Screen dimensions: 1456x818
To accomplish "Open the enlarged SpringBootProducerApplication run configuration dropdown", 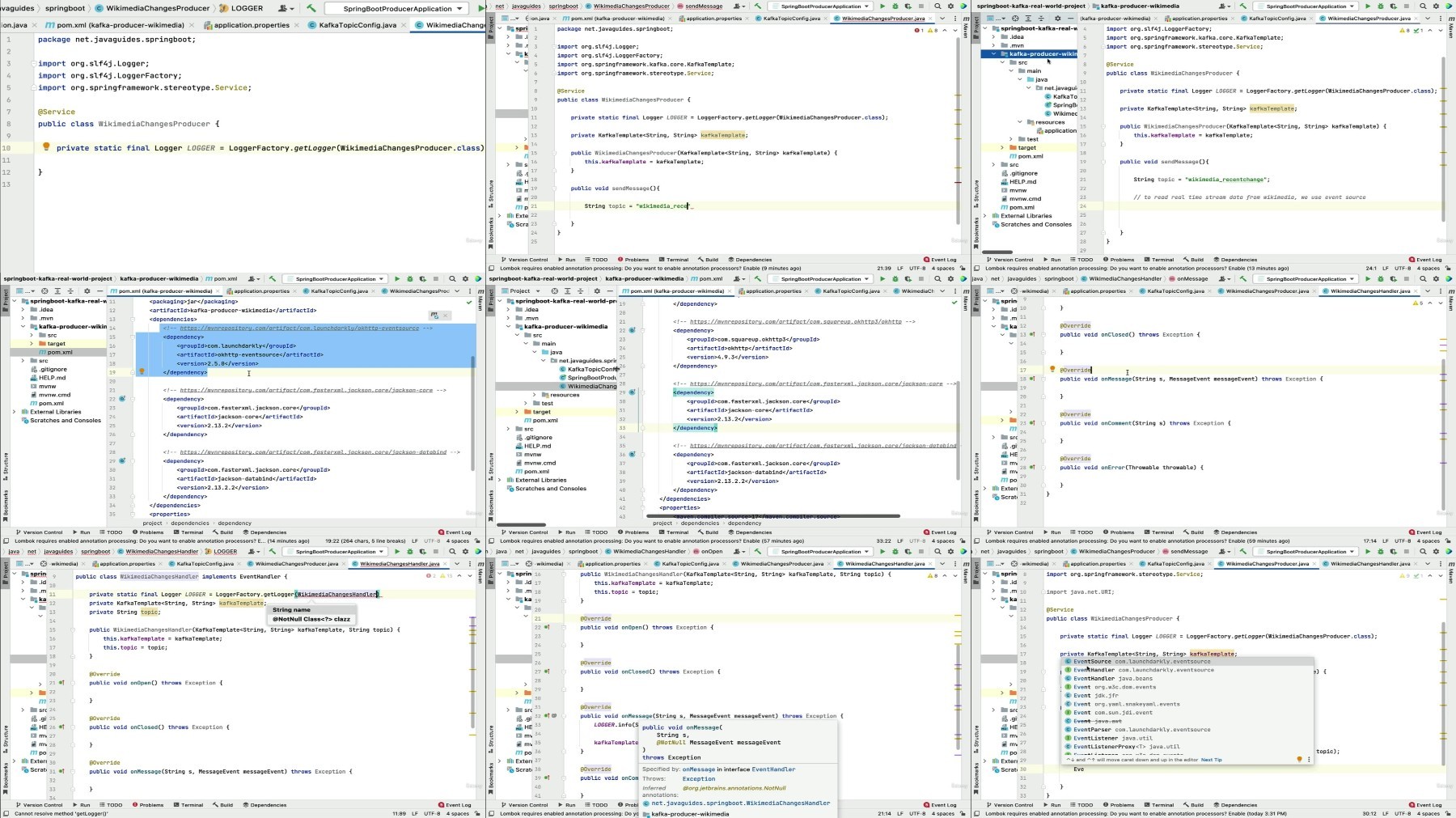I will (396, 8).
